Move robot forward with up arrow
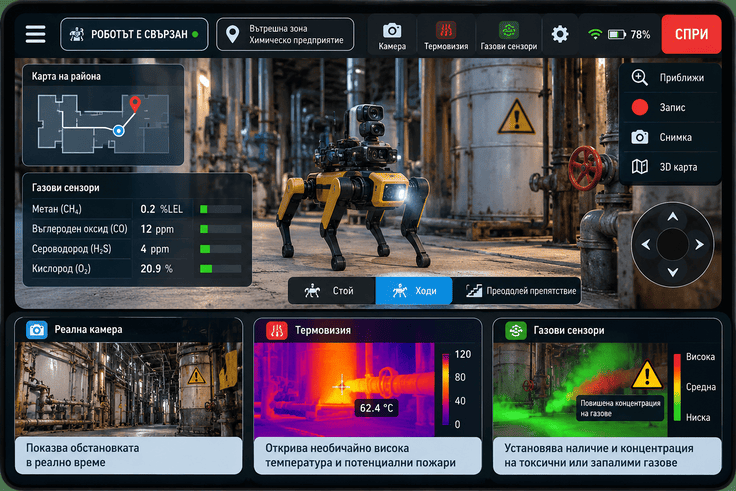Screen dimensions: 736x491 [x=673, y=217]
